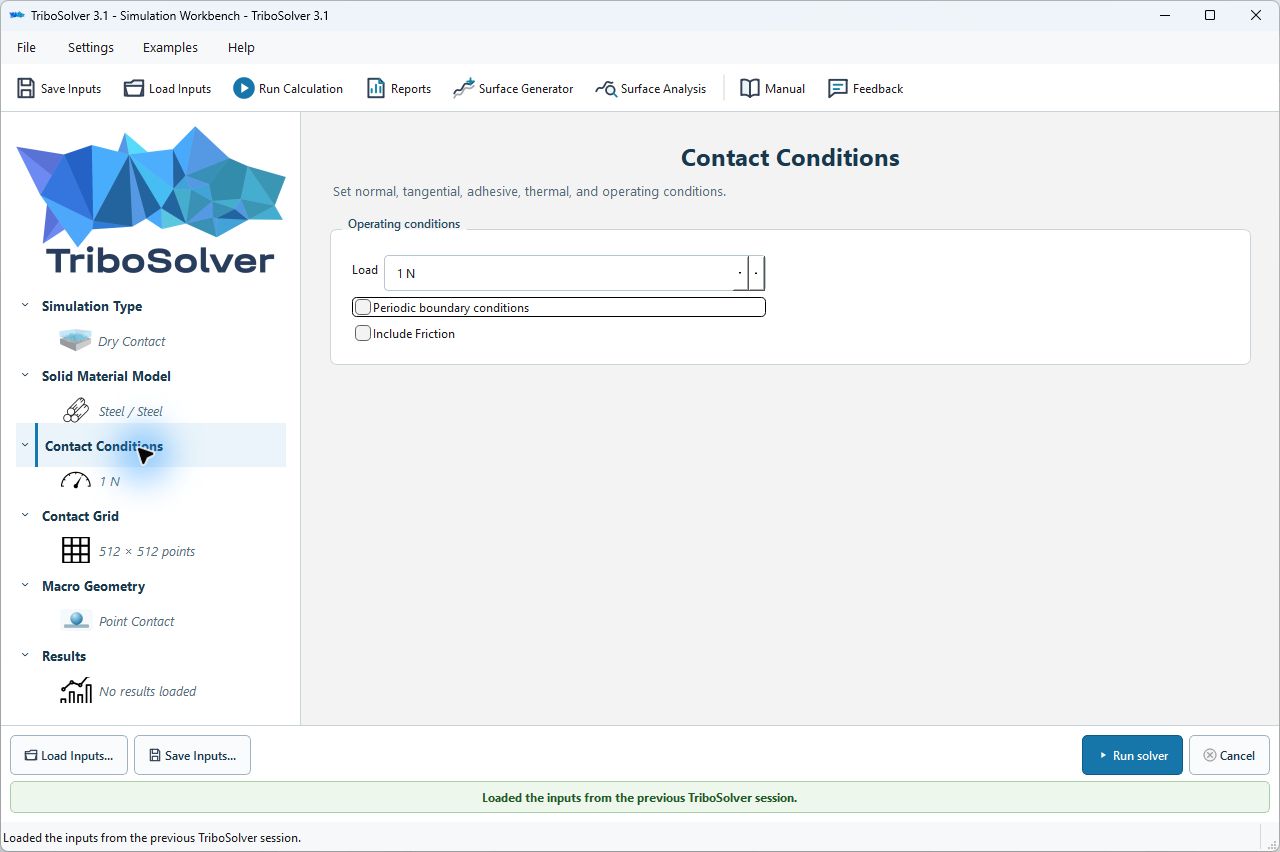Select the Steel / Steel material icon
Screen dimensions: 1280x852
(75, 411)
